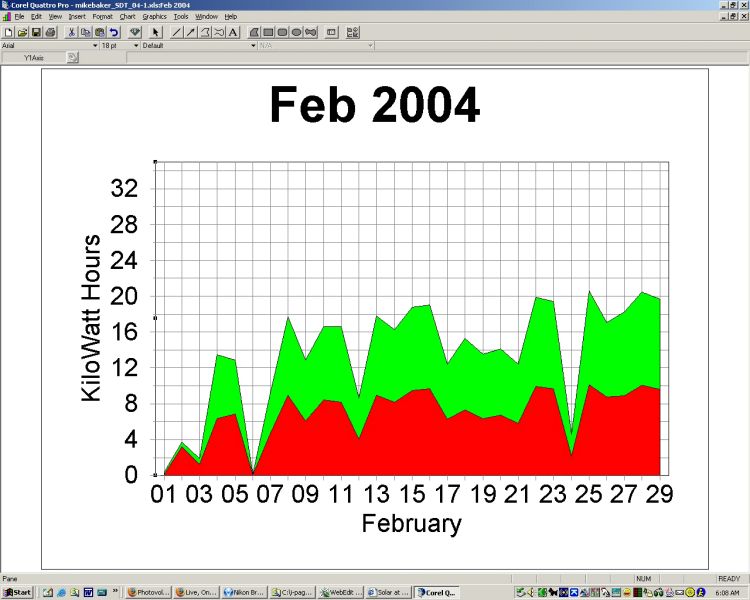This screenshot has width=750, height=600.
Task: Open the Arial font name dropdown
Action: click(95, 45)
